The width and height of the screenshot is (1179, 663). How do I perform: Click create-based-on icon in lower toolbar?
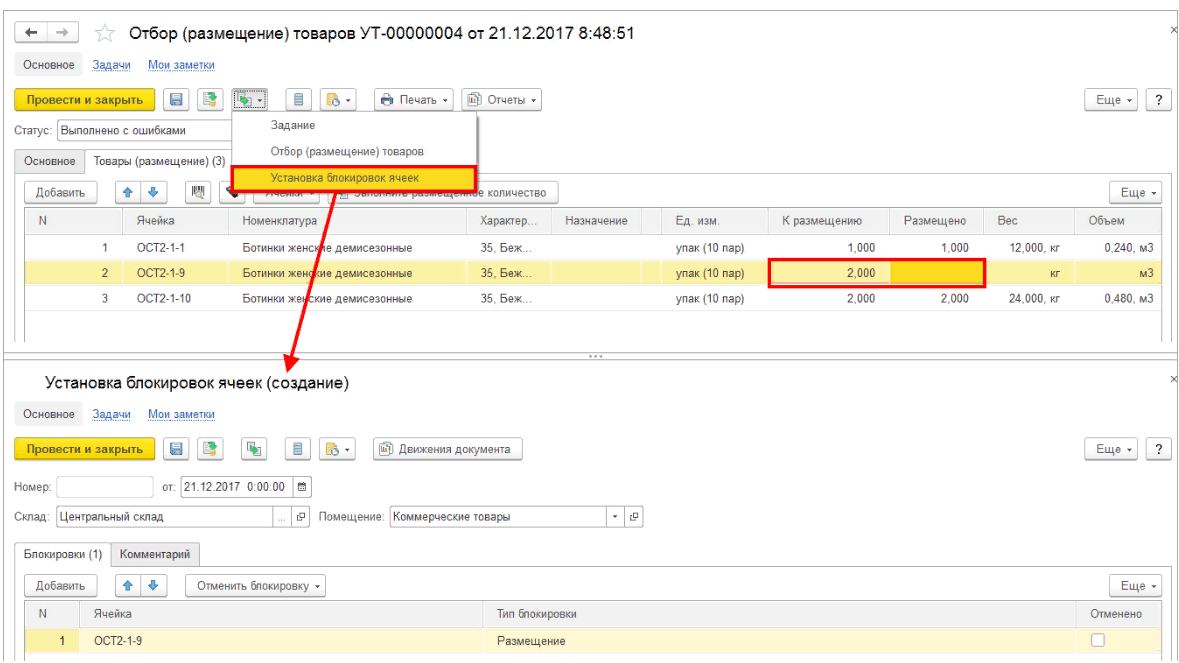pos(253,450)
